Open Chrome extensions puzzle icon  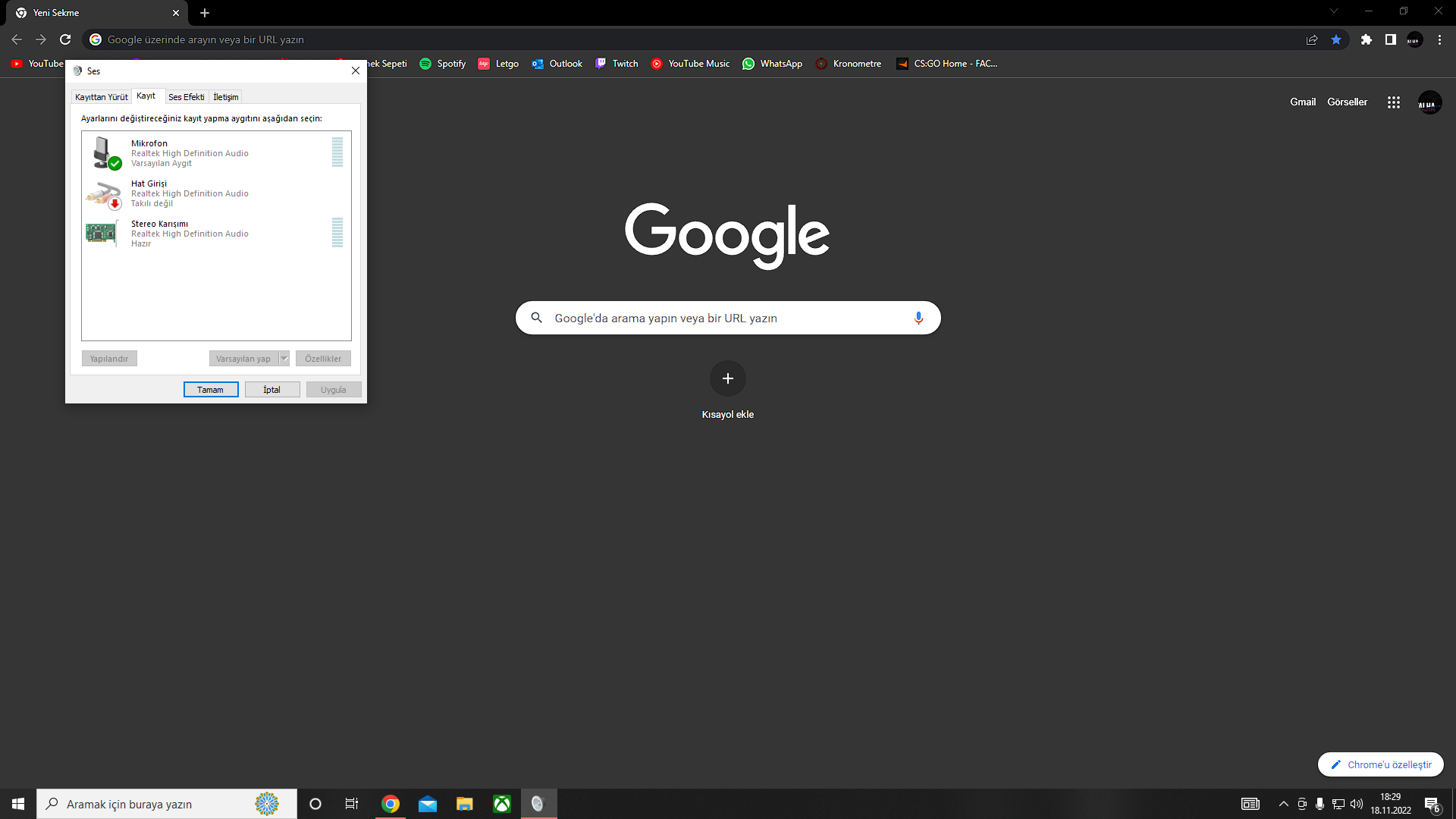(1366, 39)
